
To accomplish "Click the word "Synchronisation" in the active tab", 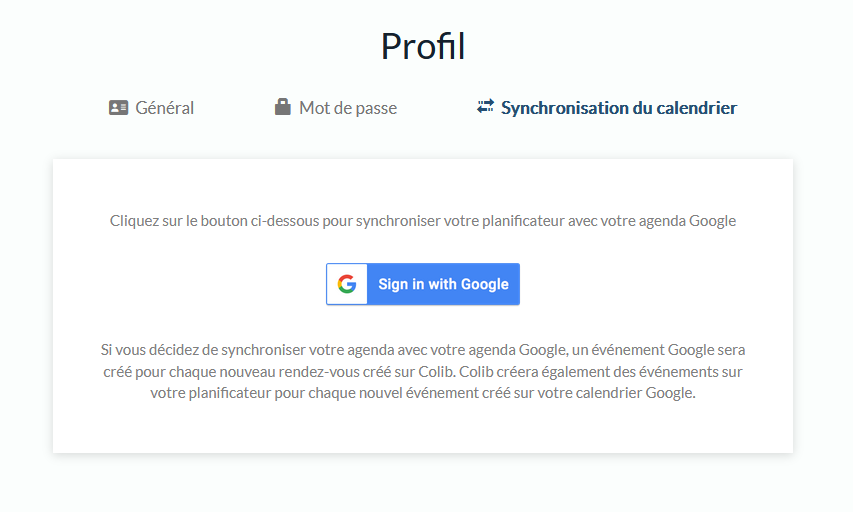I will [564, 108].
